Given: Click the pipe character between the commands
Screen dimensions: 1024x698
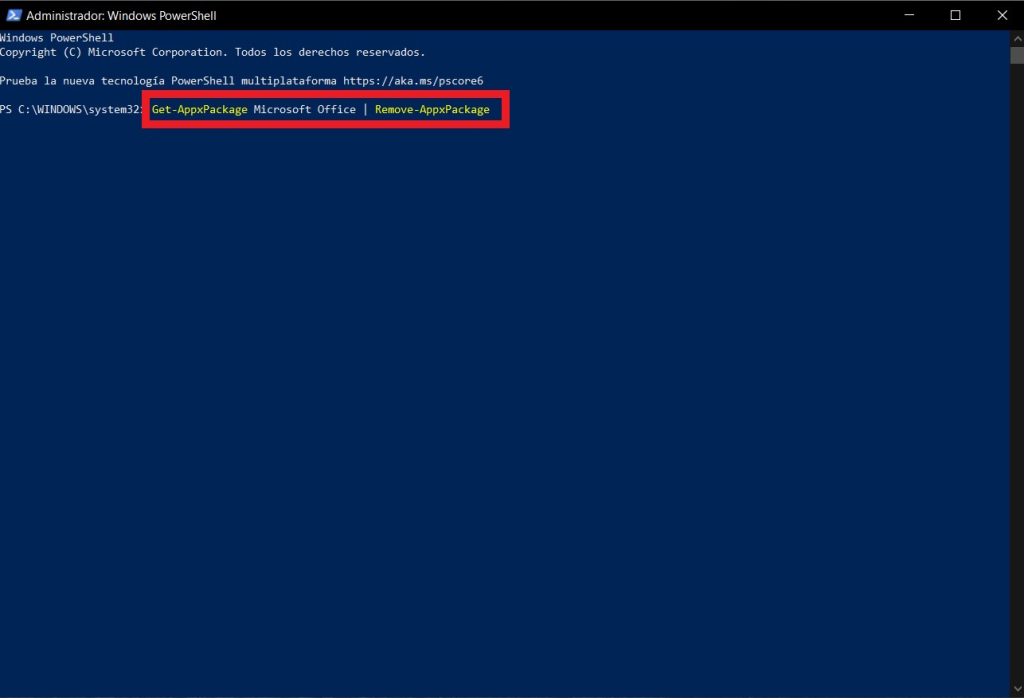Looking at the screenshot, I should [365, 109].
